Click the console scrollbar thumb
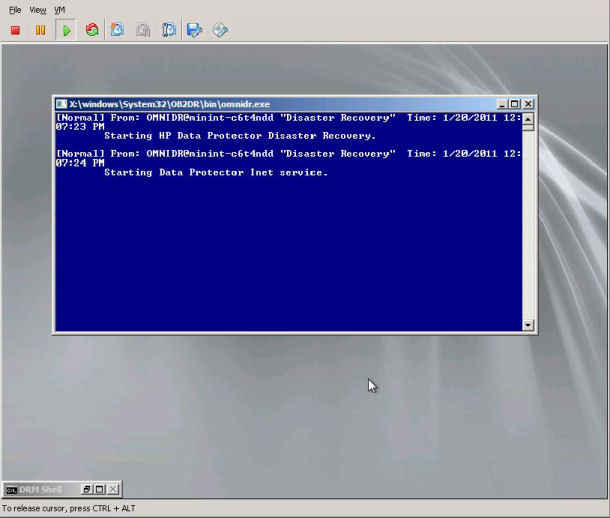This screenshot has height=518, width=610. point(528,128)
